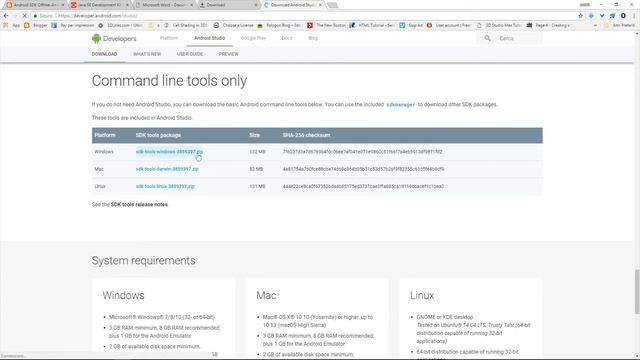Select the PREVIEW sub-navigation tab
The image size is (640, 360).
pos(229,54)
